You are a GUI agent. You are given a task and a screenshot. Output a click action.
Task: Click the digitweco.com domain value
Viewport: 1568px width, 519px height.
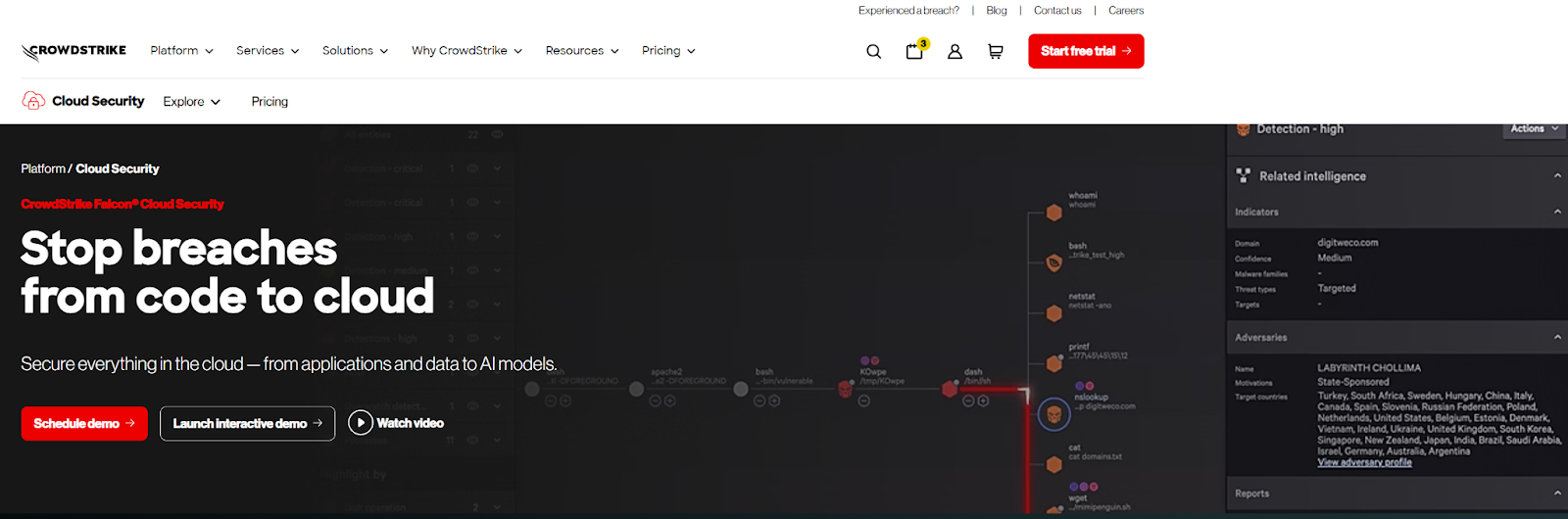tap(1347, 243)
